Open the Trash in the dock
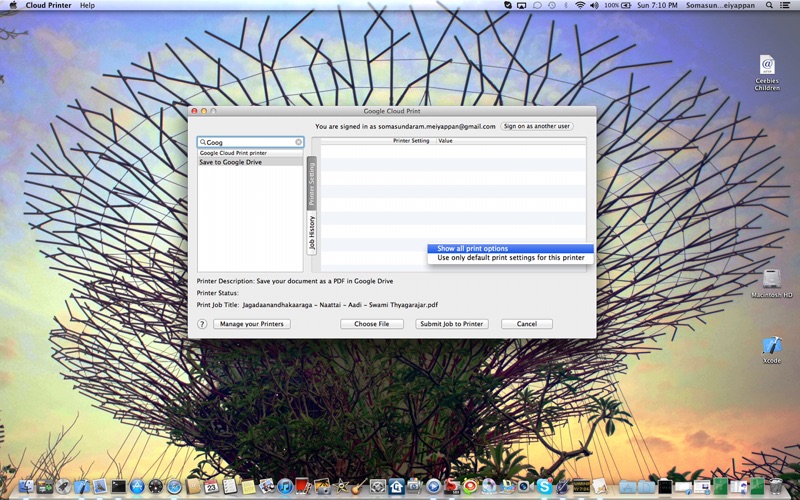This screenshot has height=500, width=800. coord(776,487)
